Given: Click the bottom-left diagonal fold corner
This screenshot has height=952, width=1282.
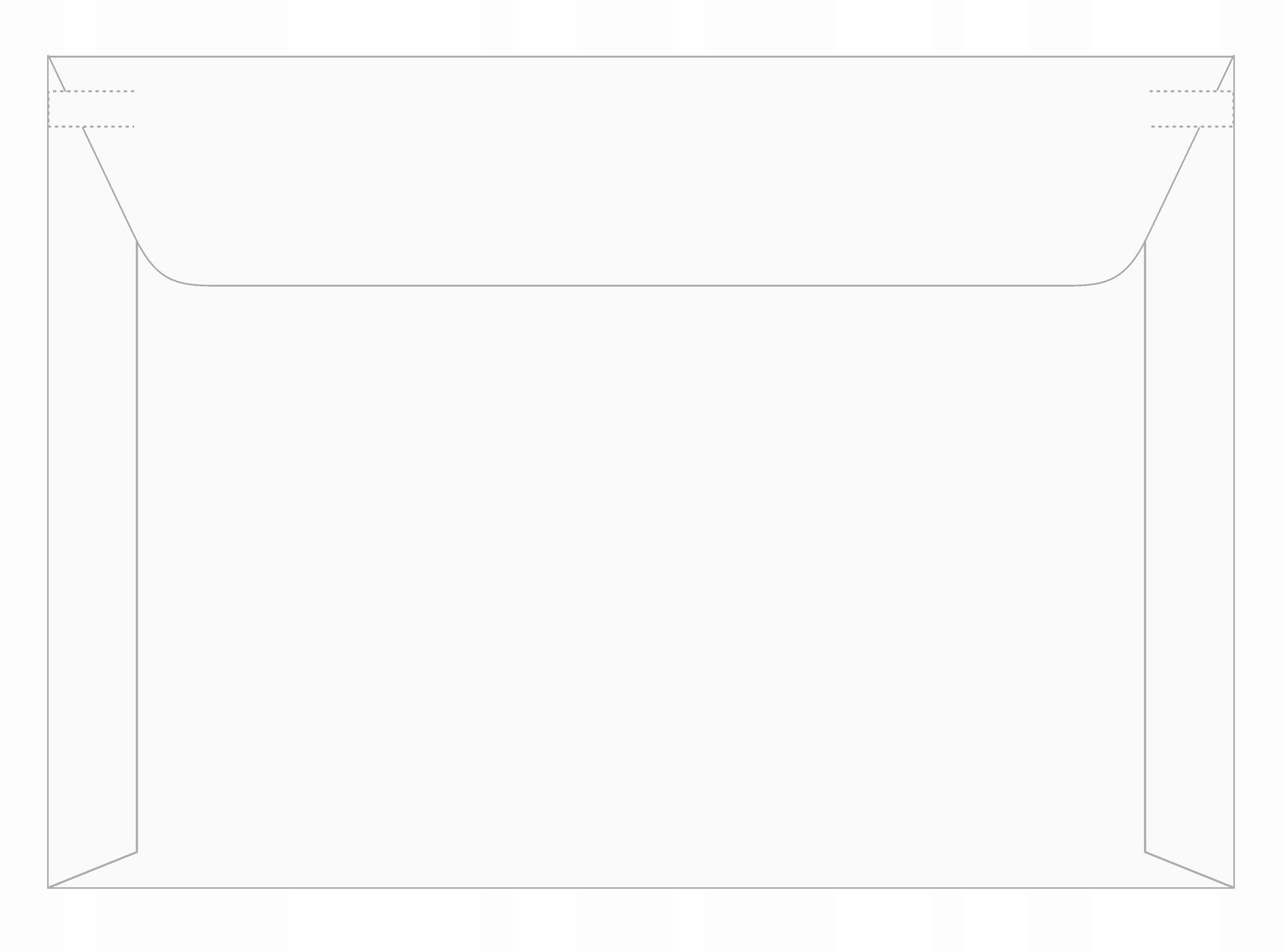Looking at the screenshot, I should point(92,869).
